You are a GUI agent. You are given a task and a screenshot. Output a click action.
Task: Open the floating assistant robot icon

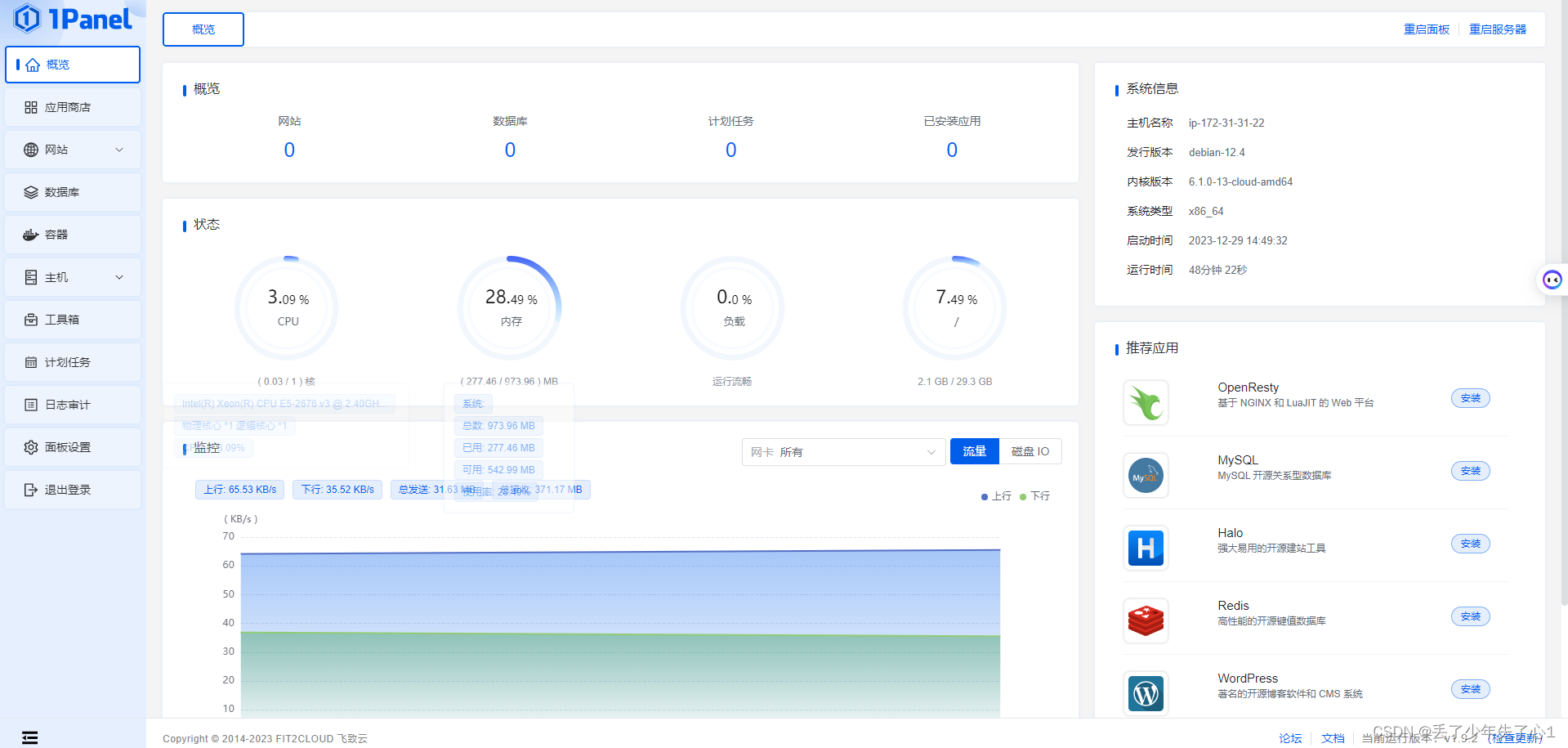[x=1552, y=280]
